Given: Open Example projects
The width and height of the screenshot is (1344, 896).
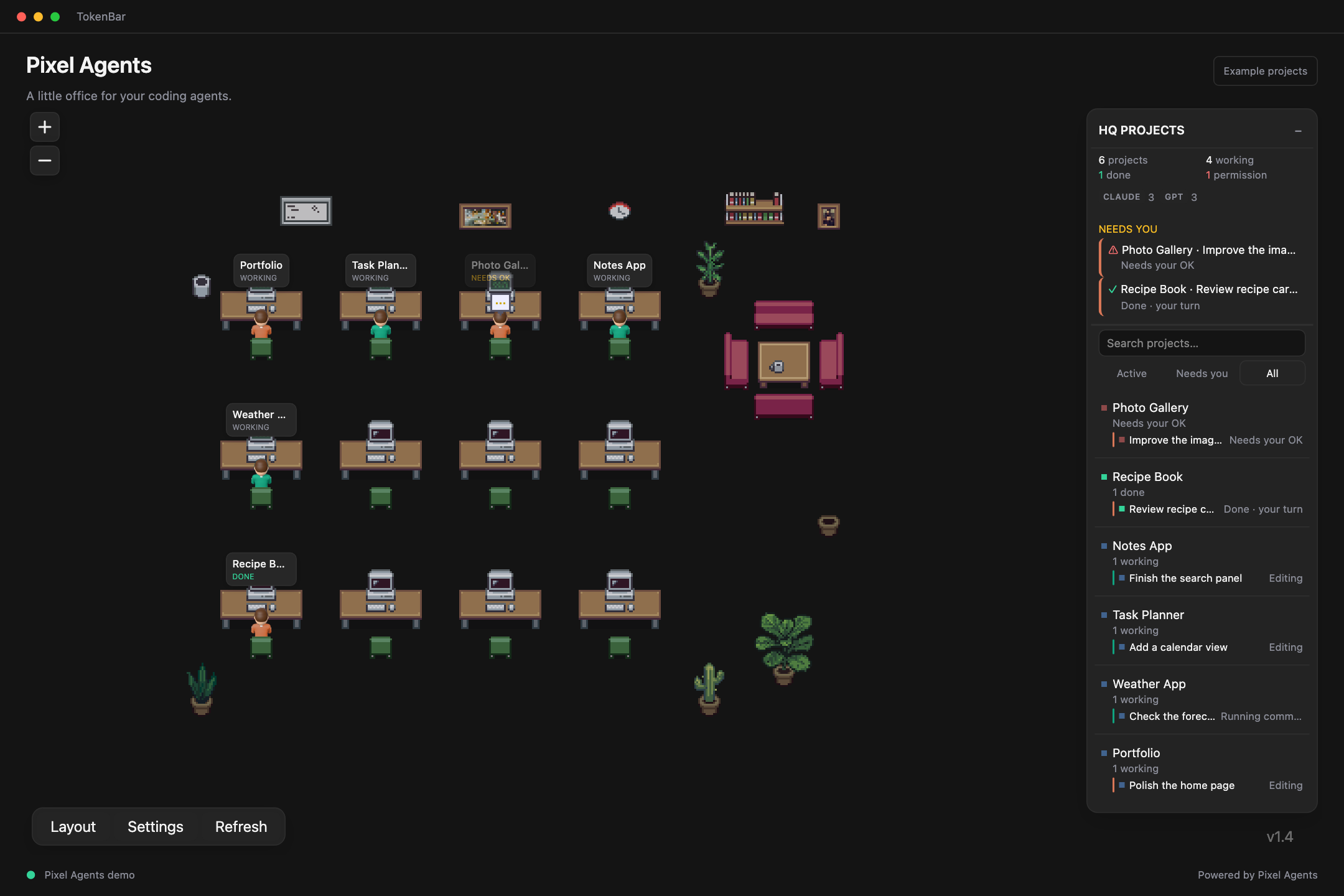Looking at the screenshot, I should coord(1265,71).
